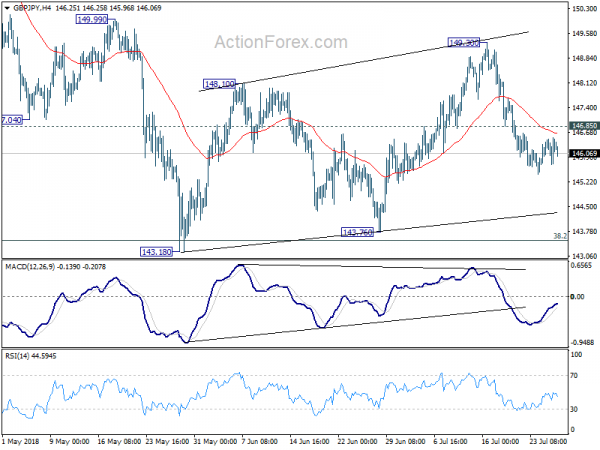Screen dimensions: 600x450
Task: Select the 143.180 low price label
Action: [156, 252]
